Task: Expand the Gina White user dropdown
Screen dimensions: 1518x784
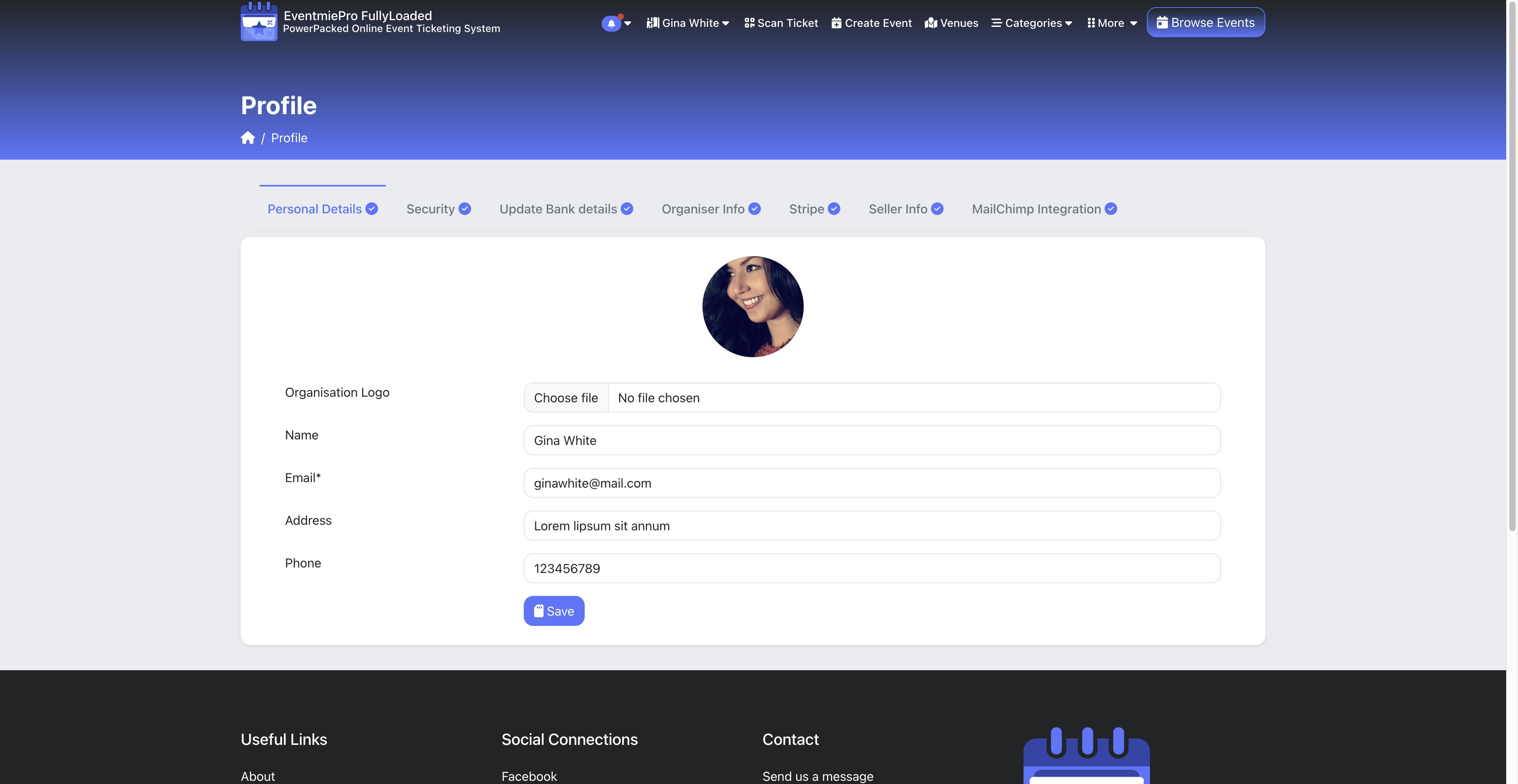Action: pyautogui.click(x=688, y=23)
